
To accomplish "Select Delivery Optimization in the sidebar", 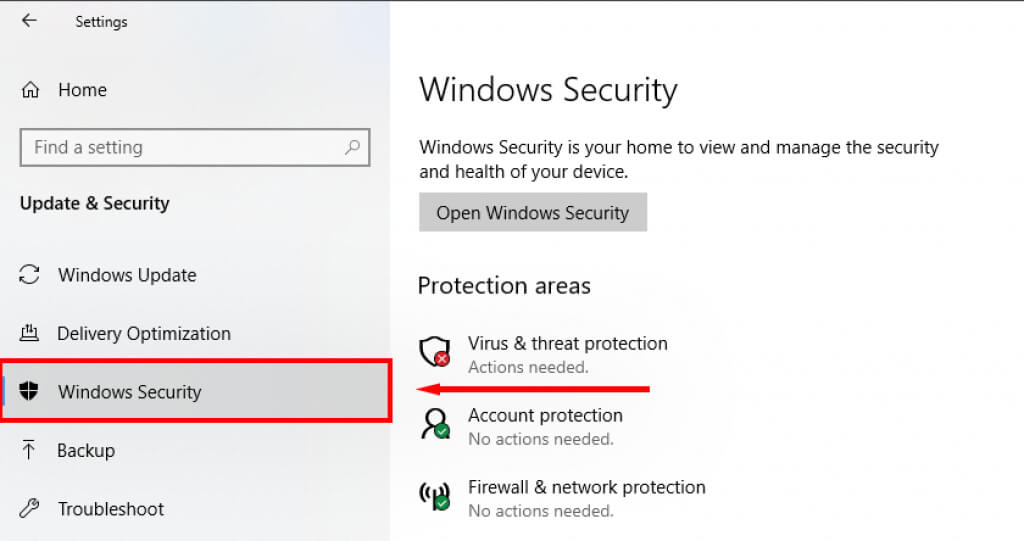I will (x=144, y=333).
